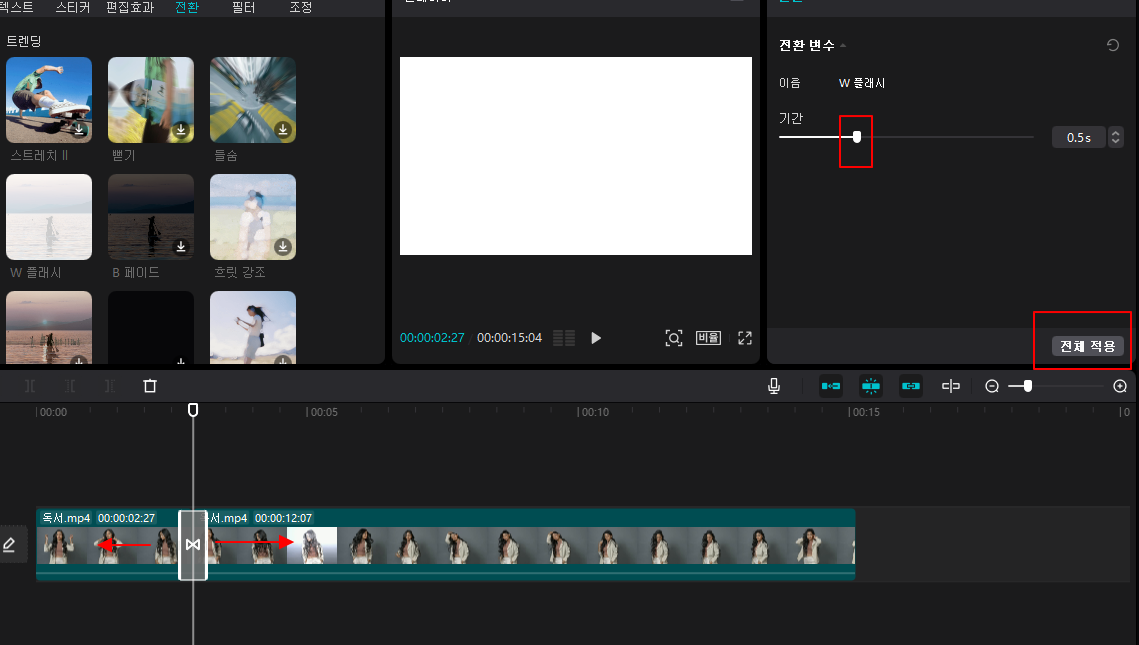Choose the W 플래시 transition thumbnail
The height and width of the screenshot is (645, 1139).
49,217
